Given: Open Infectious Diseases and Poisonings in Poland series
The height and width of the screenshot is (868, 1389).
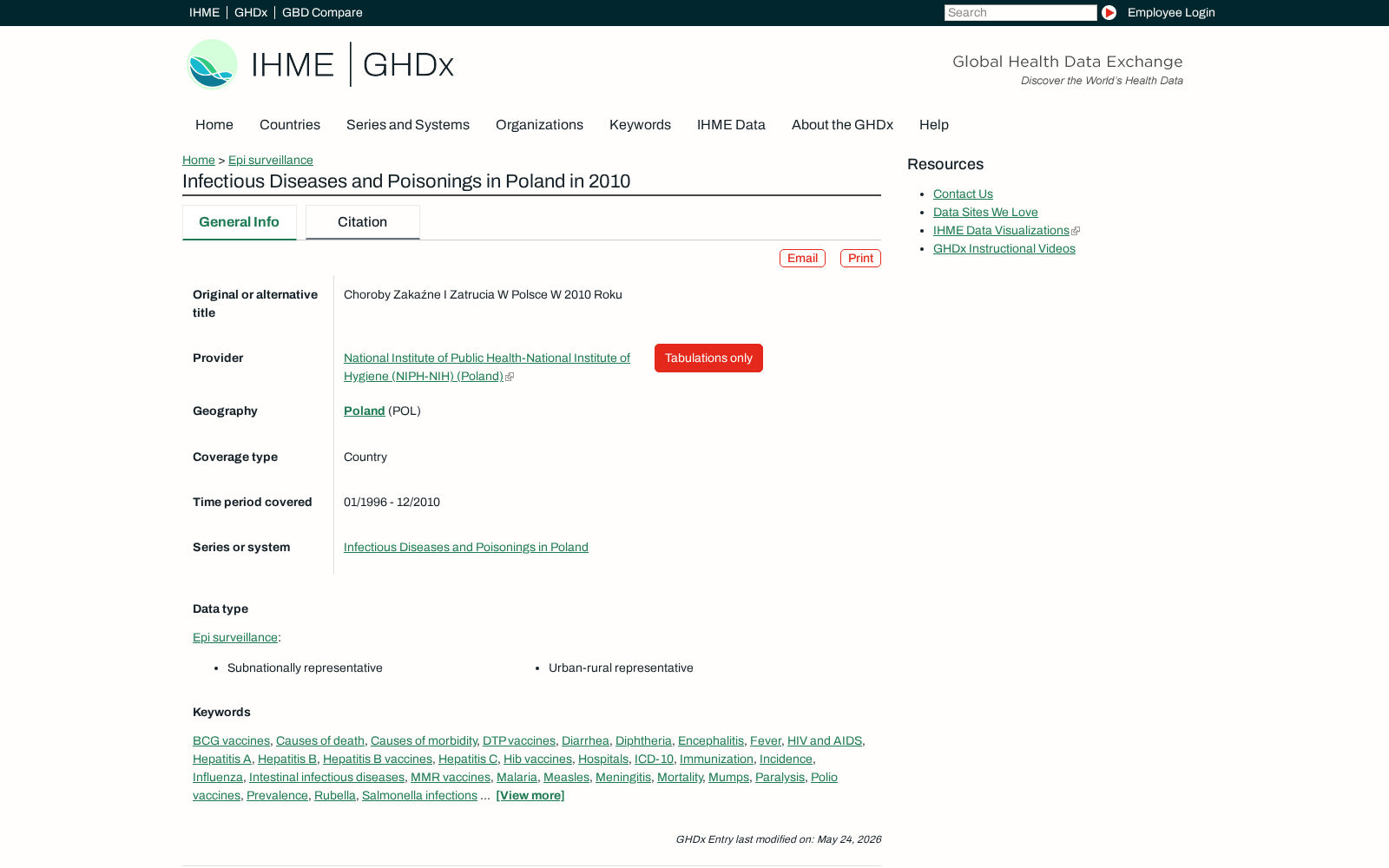Looking at the screenshot, I should point(466,547).
